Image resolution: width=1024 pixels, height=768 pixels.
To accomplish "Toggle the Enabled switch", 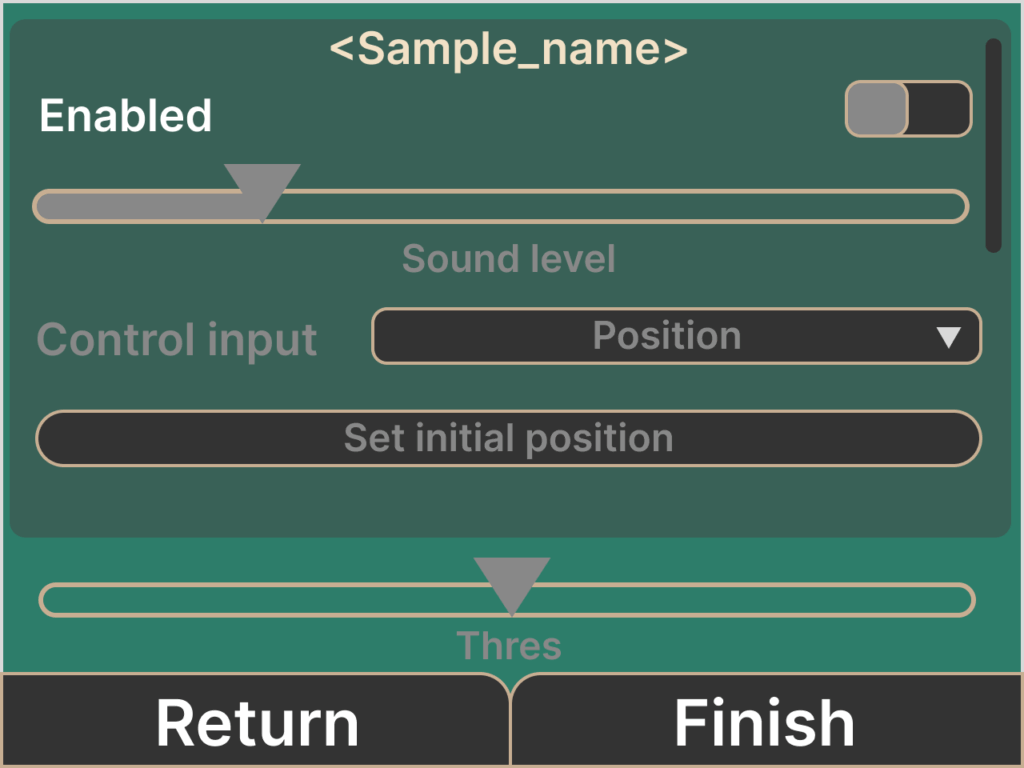I will pos(908,108).
